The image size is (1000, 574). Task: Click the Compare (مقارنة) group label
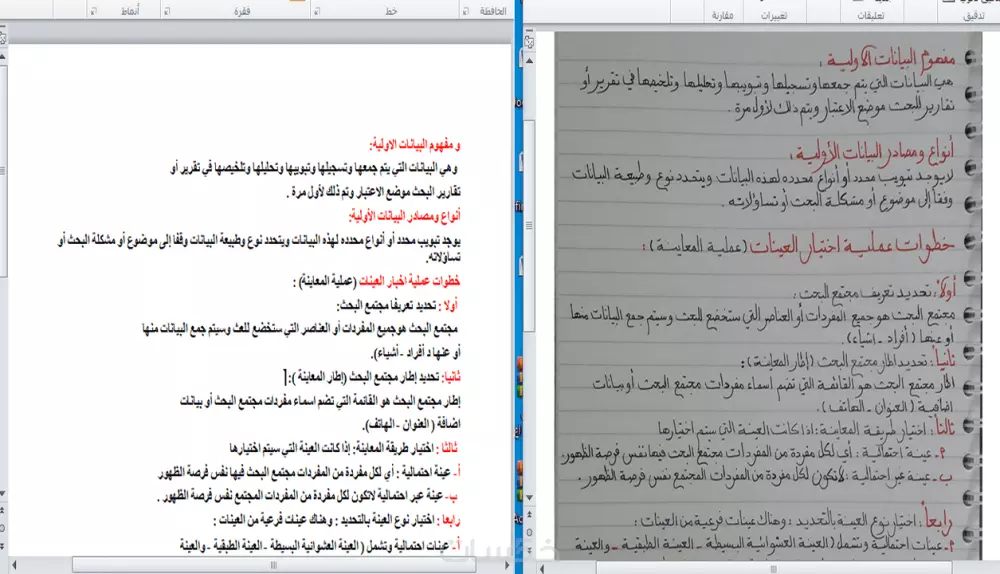[723, 15]
